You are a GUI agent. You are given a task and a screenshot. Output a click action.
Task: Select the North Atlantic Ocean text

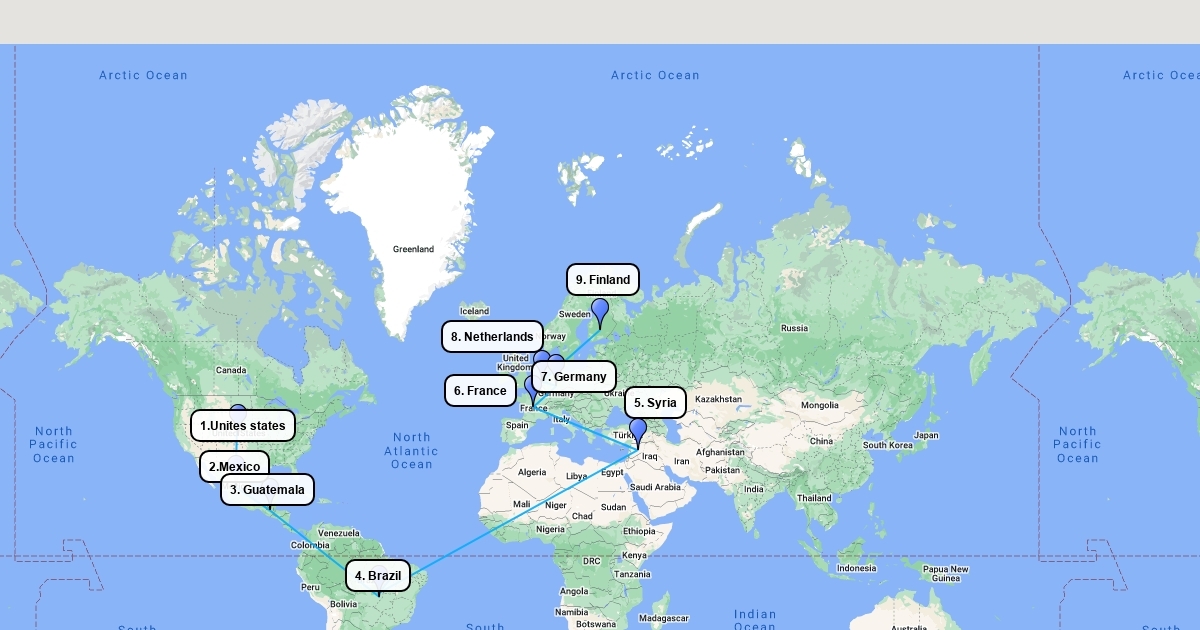point(411,451)
